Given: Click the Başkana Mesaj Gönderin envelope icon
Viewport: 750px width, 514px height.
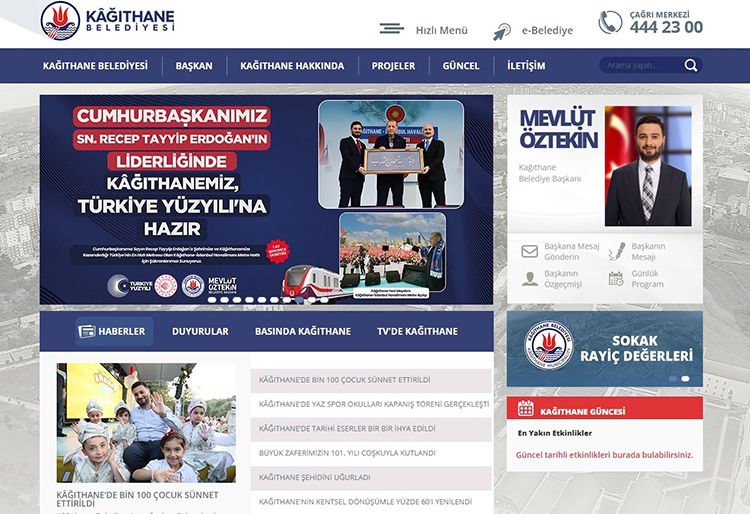Looking at the screenshot, I should coord(529,252).
